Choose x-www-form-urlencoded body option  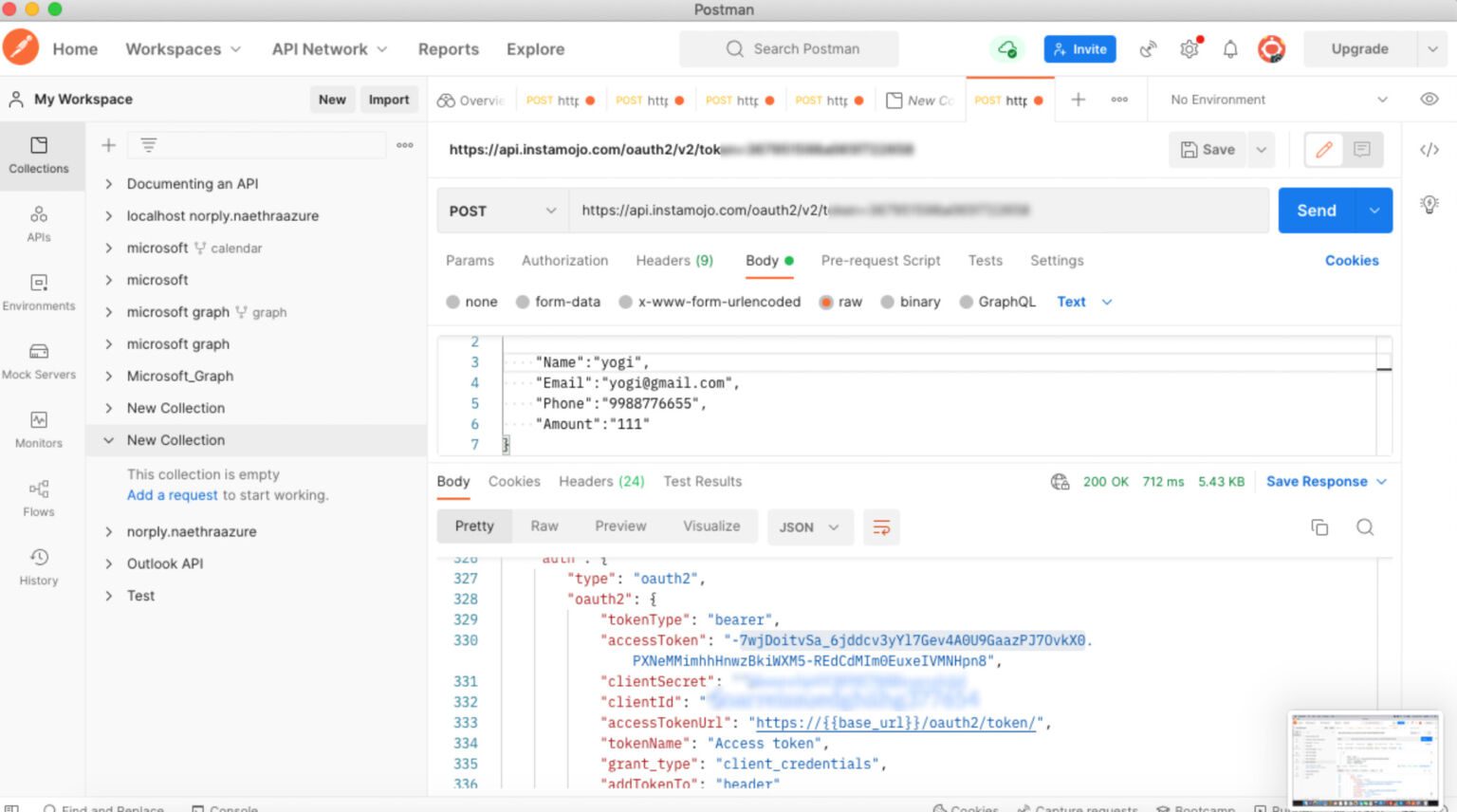[710, 302]
